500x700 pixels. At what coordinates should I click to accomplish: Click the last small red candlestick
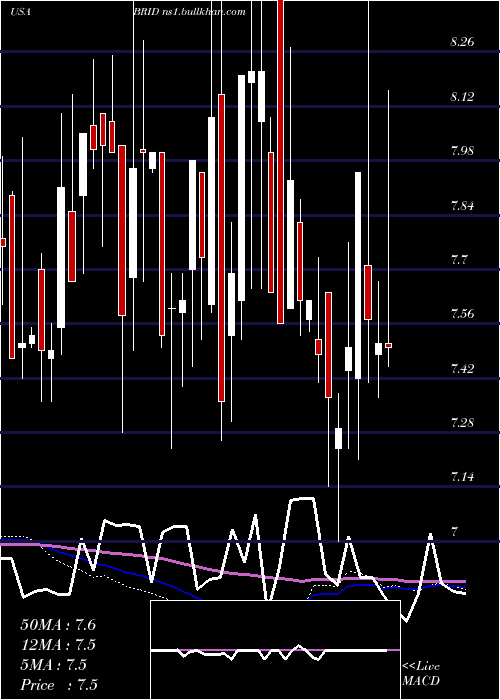[x=388, y=346]
